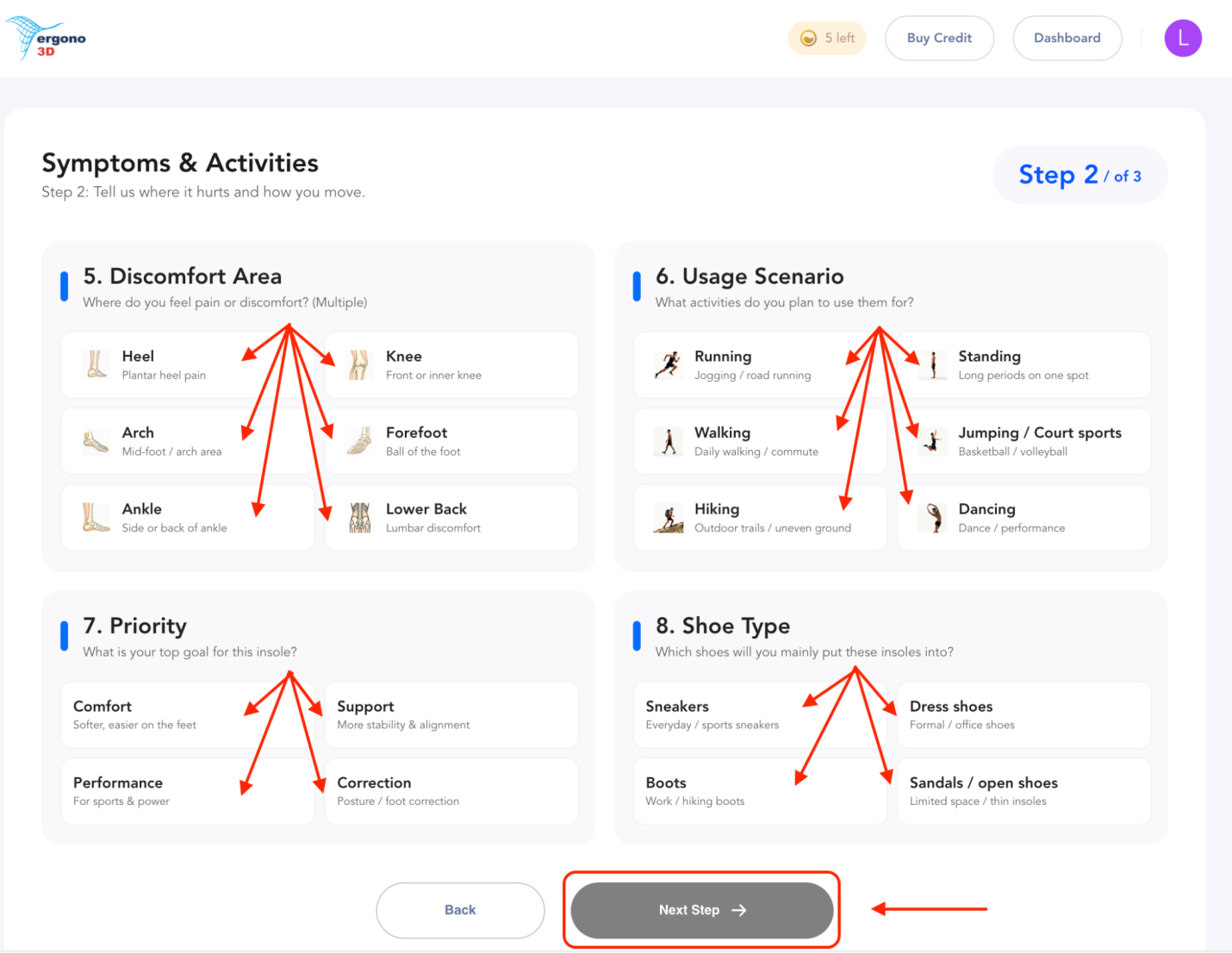Choose Sneakers as shoe type
The width and height of the screenshot is (1232, 953).
[x=758, y=714]
